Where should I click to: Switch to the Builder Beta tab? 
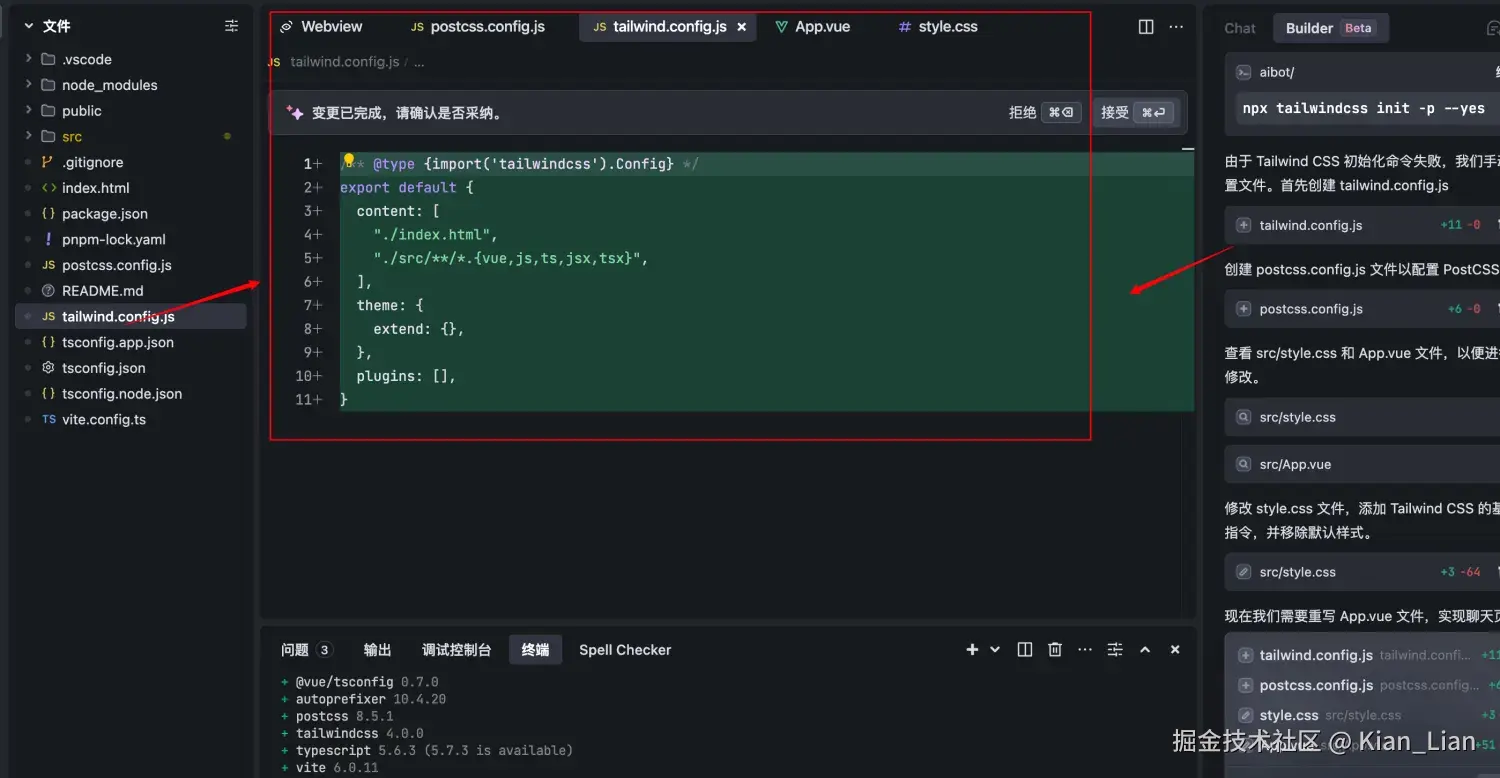1329,28
